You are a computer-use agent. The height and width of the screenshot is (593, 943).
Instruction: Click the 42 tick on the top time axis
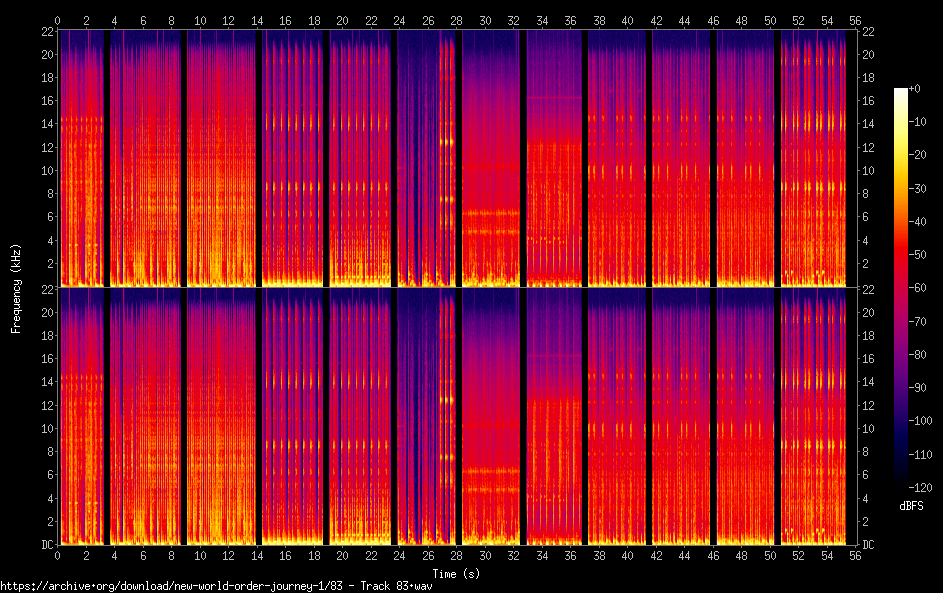(x=656, y=20)
